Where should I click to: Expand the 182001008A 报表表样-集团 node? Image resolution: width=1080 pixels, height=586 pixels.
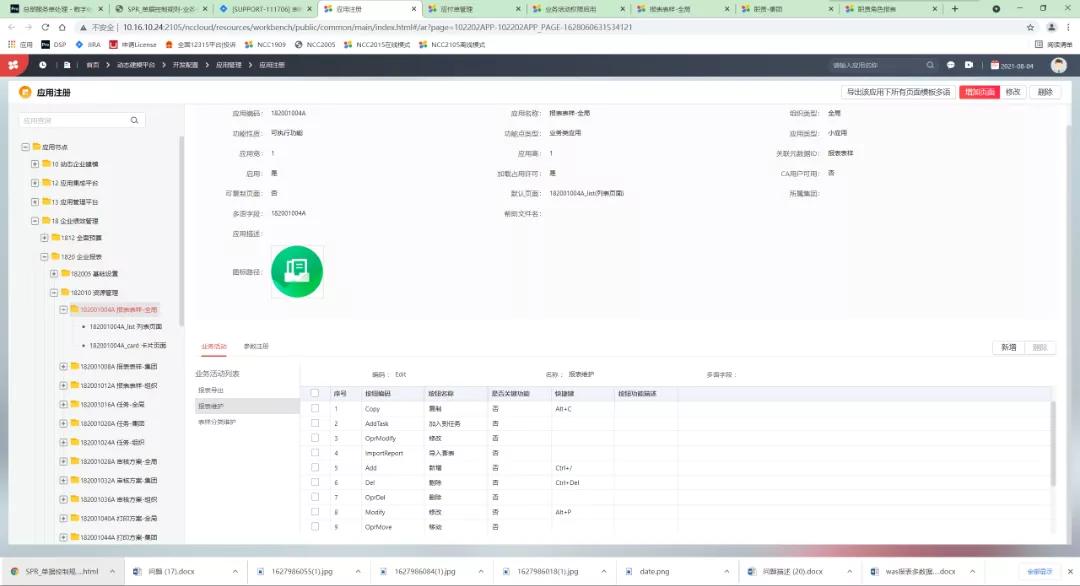(64, 367)
